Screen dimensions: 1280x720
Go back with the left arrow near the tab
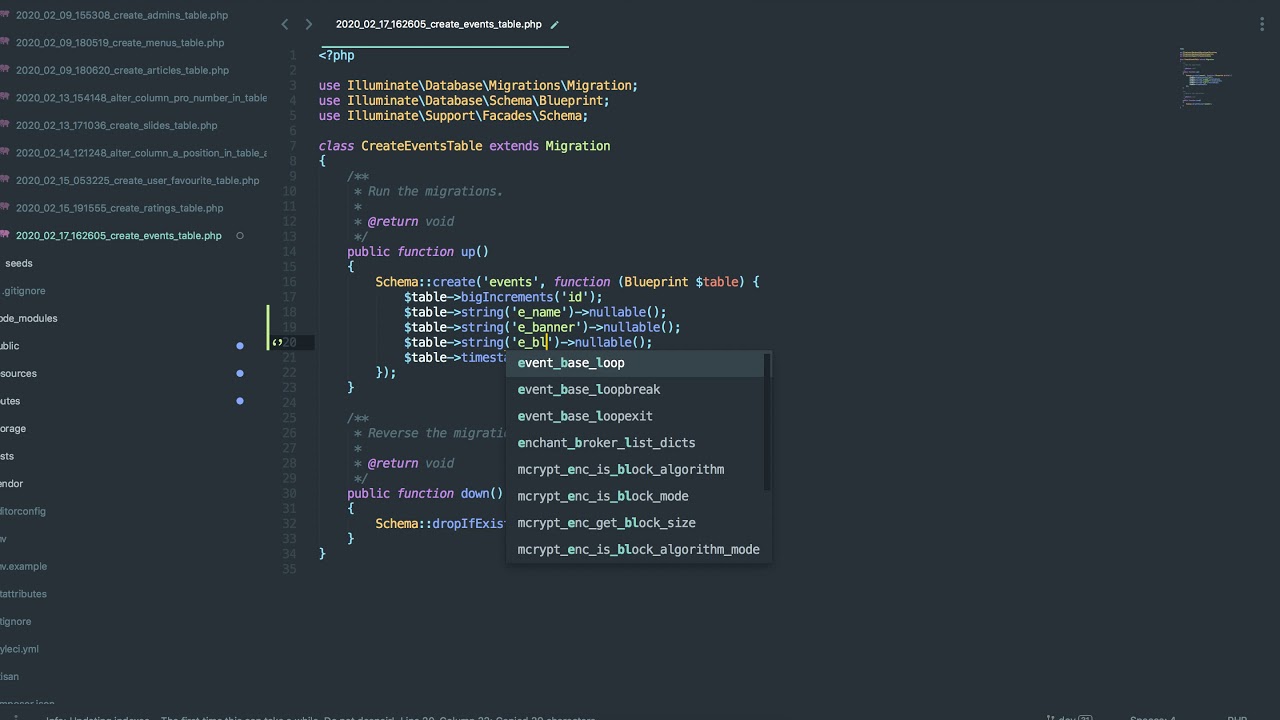[x=285, y=24]
